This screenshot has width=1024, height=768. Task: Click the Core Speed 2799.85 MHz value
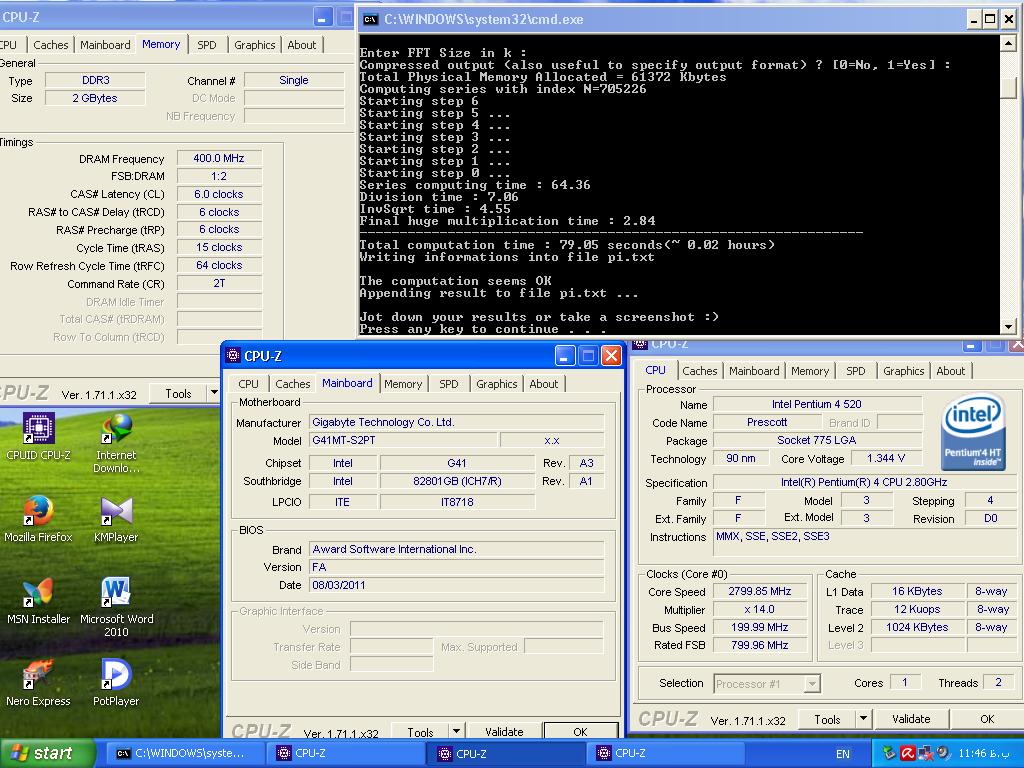tap(760, 592)
